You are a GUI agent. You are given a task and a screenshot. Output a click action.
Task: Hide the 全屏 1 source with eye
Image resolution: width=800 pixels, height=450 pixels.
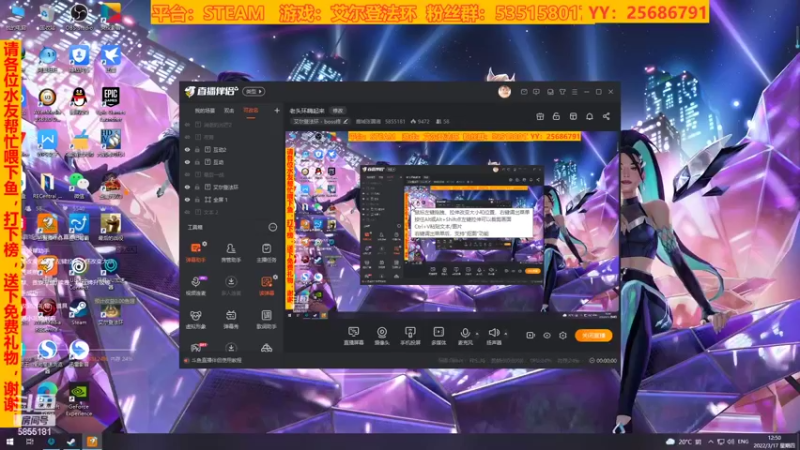[x=187, y=199]
